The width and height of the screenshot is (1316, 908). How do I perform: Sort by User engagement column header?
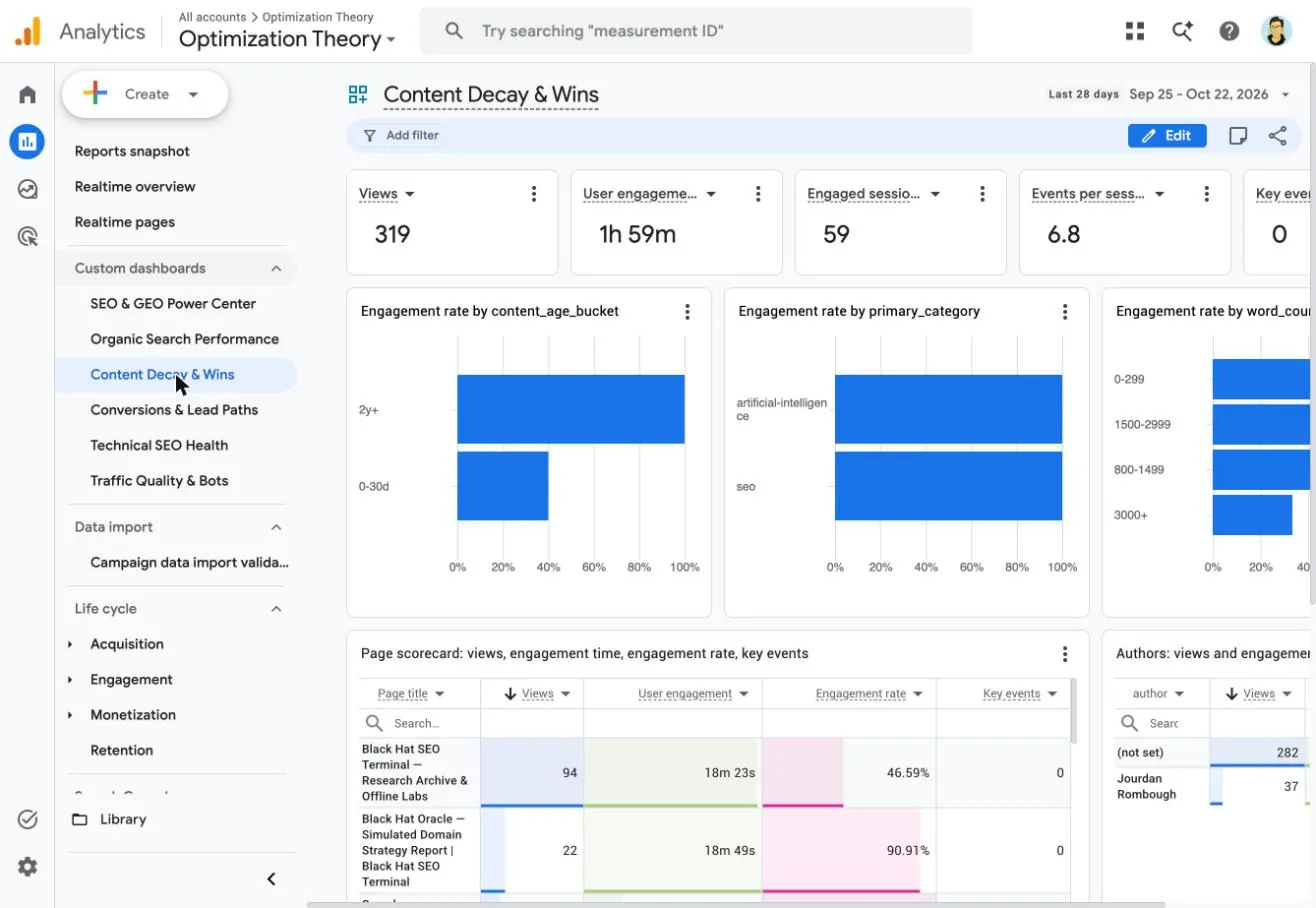pyautogui.click(x=685, y=694)
